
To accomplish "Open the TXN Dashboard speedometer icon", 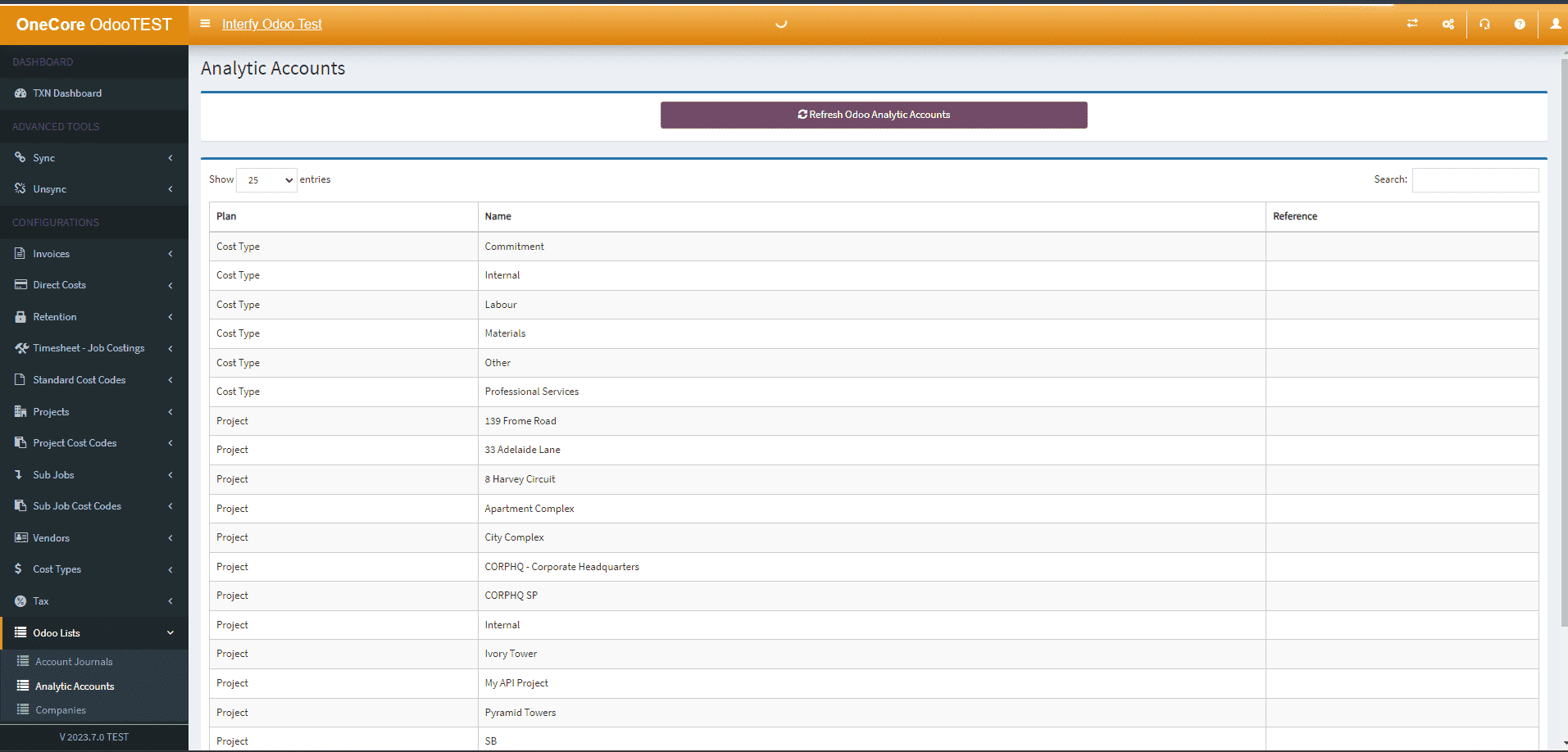I will click(x=20, y=93).
